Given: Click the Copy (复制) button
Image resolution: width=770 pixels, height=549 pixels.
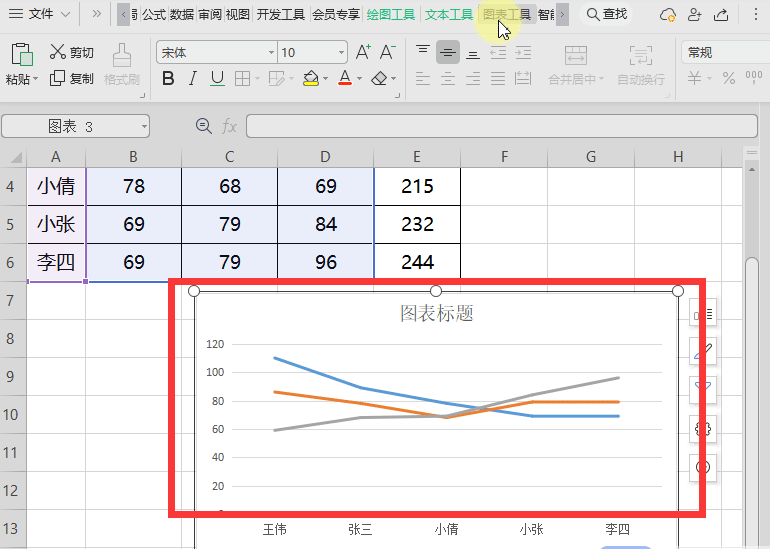Looking at the screenshot, I should click(x=72, y=78).
